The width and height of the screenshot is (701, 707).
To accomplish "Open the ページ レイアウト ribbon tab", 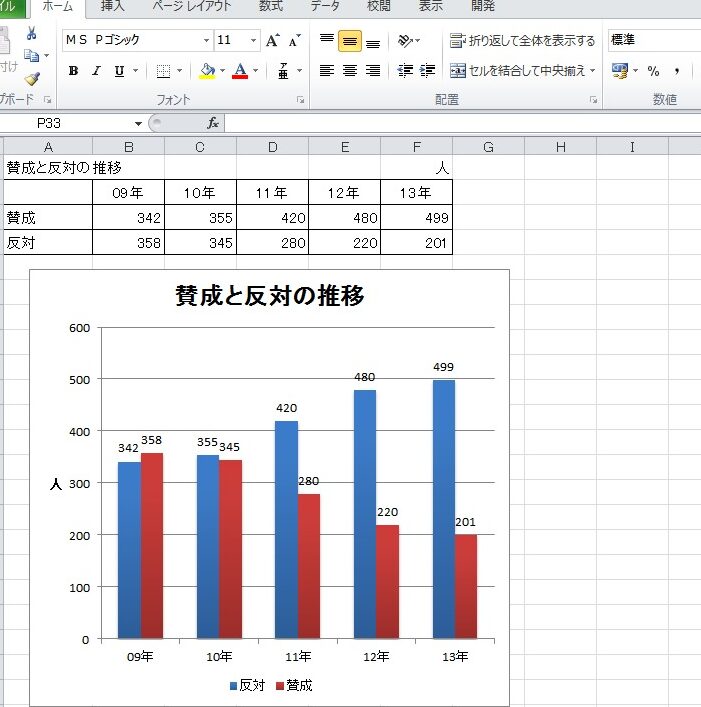I will click(x=192, y=7).
